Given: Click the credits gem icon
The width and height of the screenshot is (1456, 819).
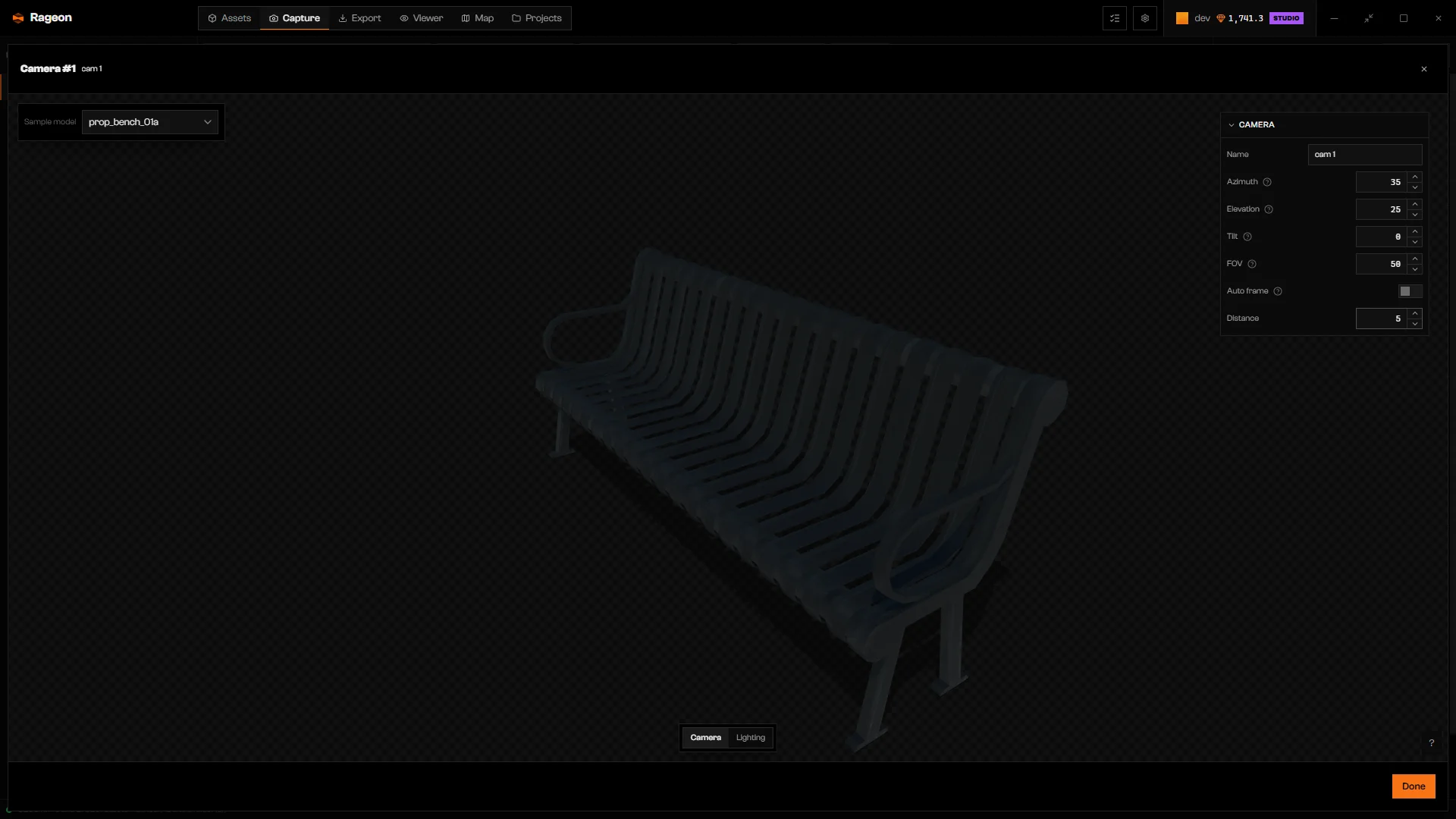Looking at the screenshot, I should click(x=1221, y=18).
